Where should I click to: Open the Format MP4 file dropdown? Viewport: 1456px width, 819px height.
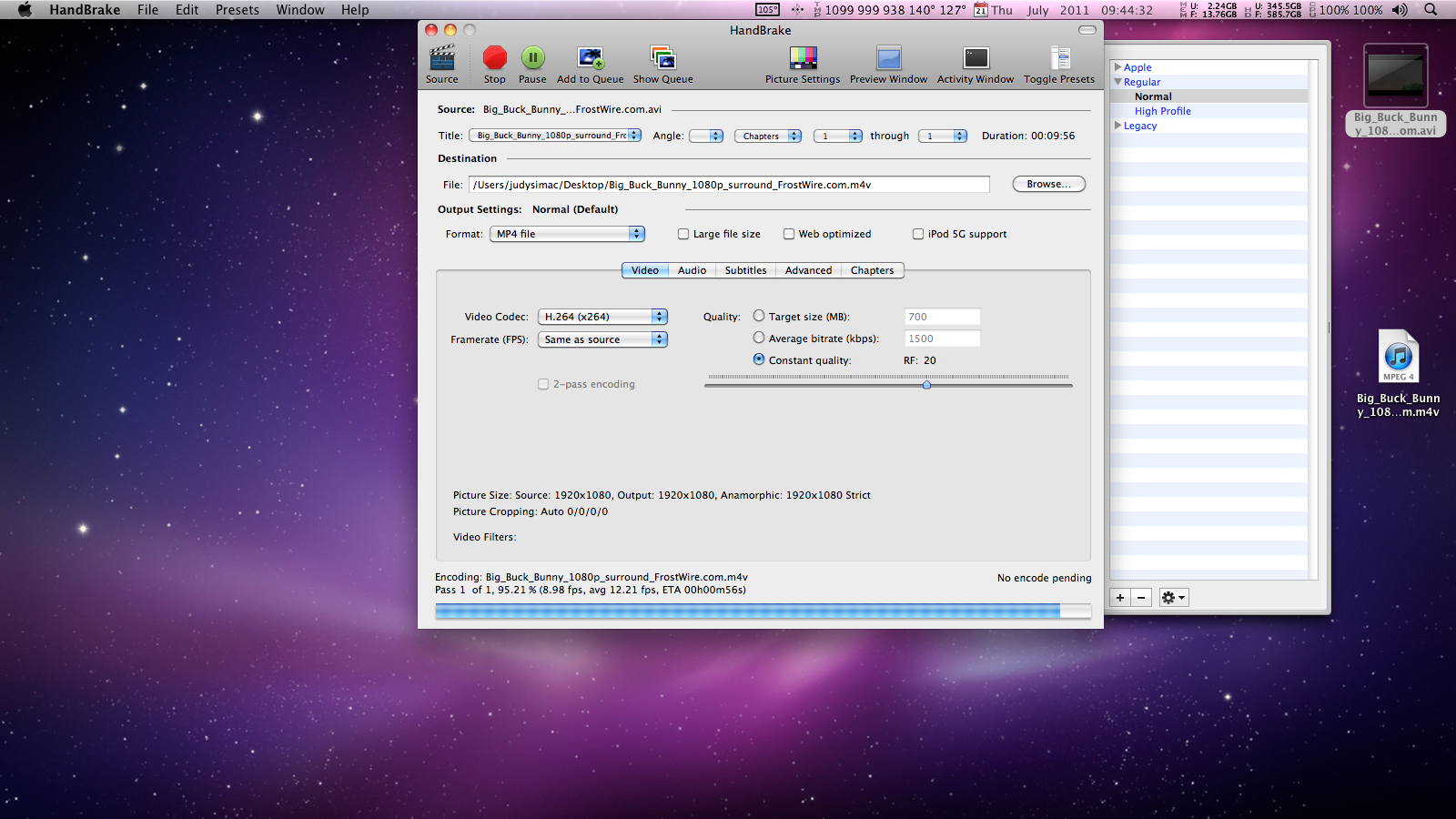(568, 234)
